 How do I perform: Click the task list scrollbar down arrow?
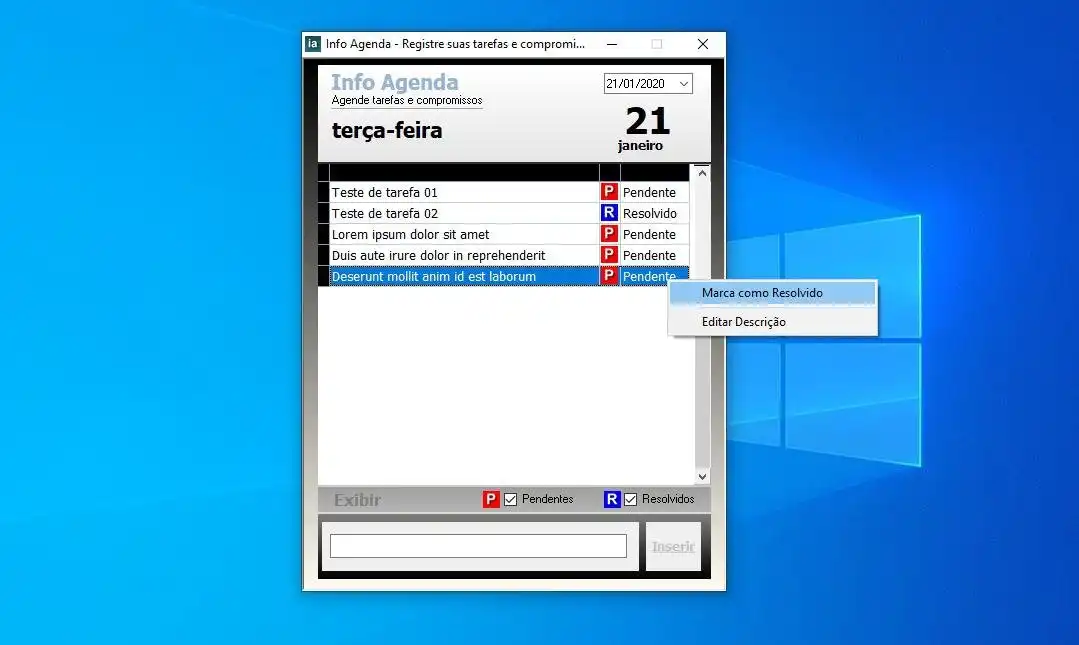coord(702,476)
